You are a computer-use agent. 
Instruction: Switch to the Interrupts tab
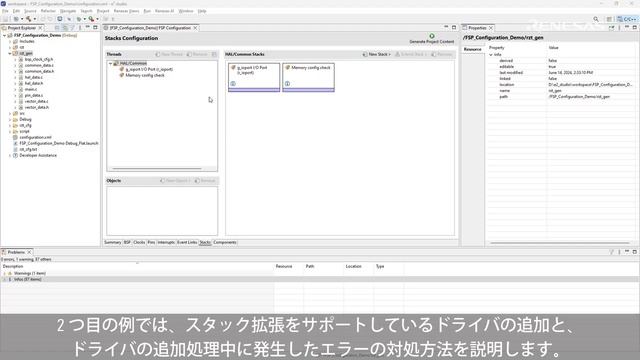pyautogui.click(x=166, y=242)
